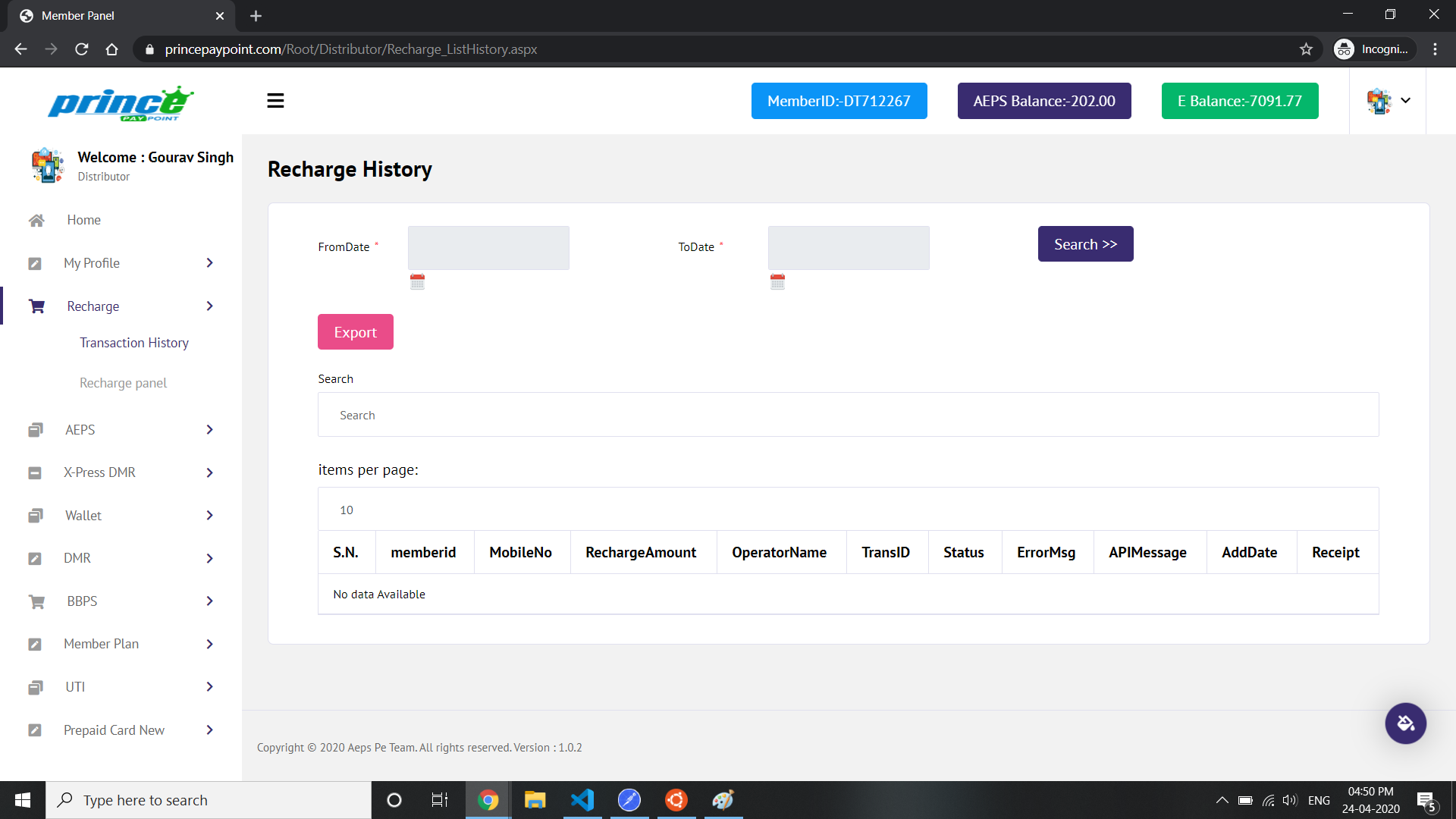Open the header profile dropdown arrow

(1405, 100)
